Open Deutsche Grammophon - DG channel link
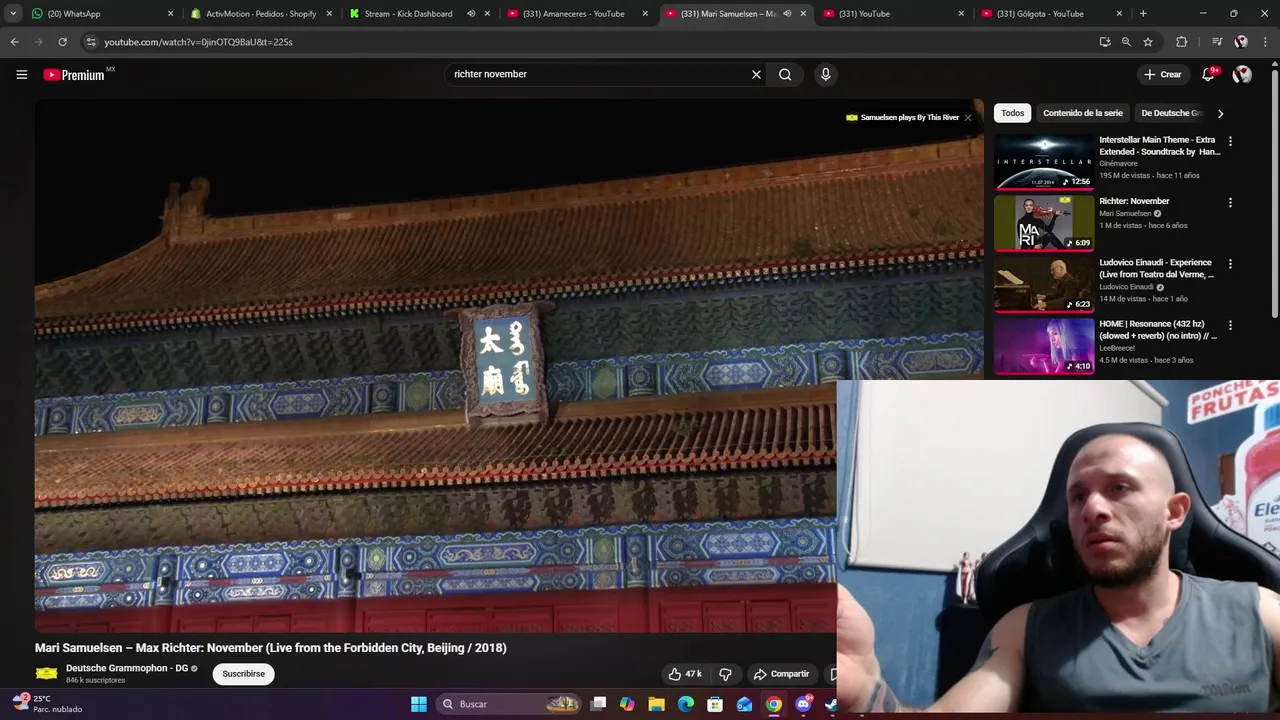This screenshot has width=1280, height=720. point(127,668)
